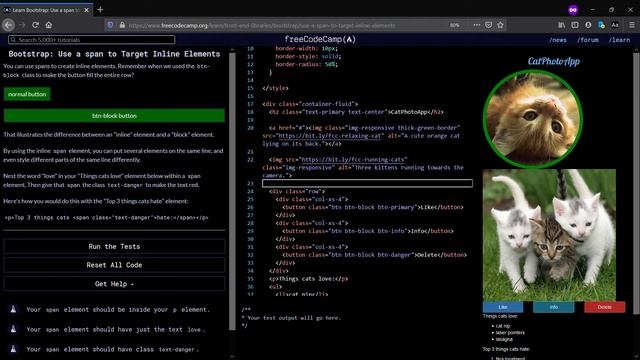Click the instructions panel vertical scrollbar
This screenshot has width=640, height=360.
232,190
